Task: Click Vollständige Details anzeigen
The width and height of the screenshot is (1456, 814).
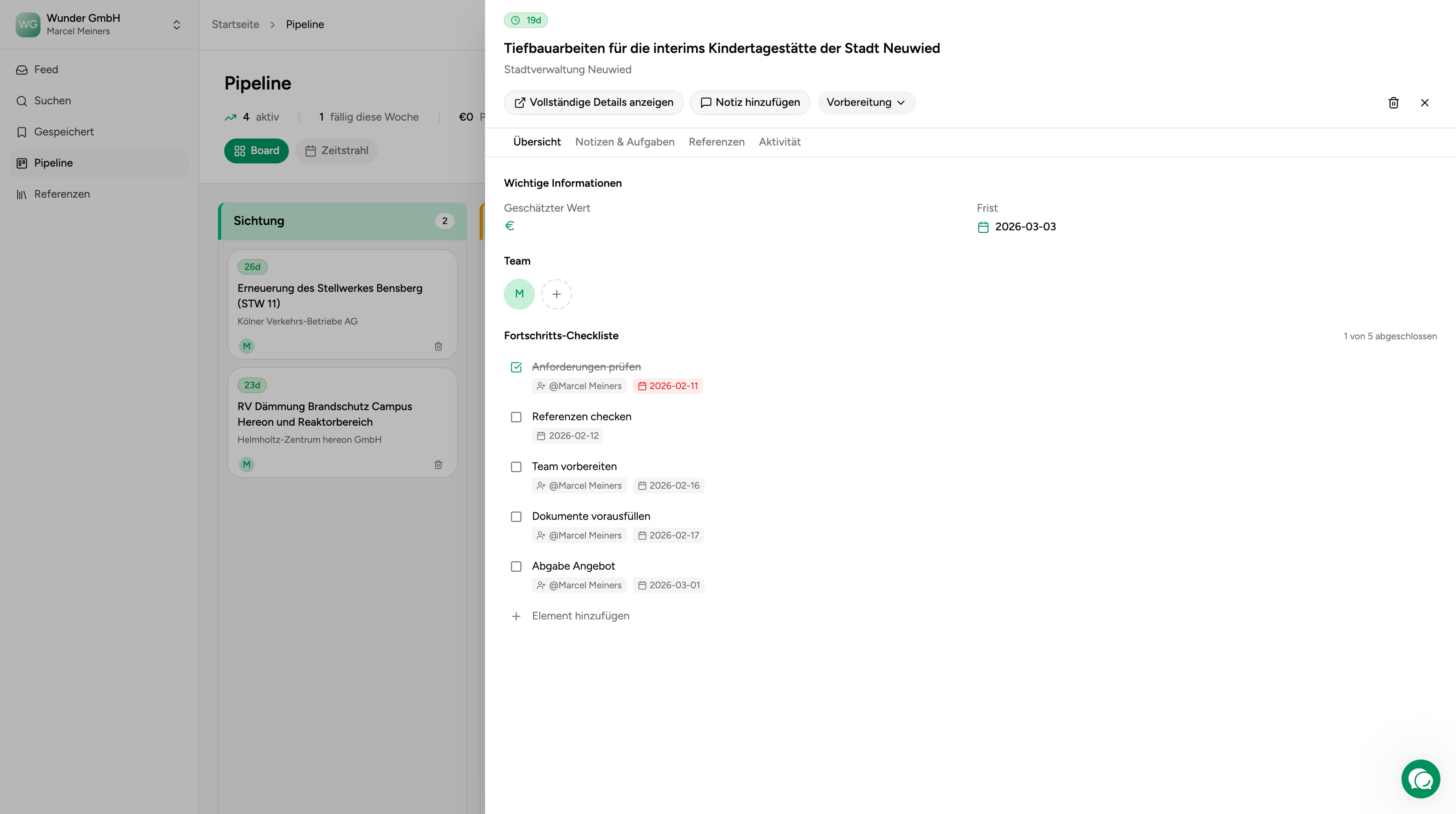Action: (x=593, y=103)
